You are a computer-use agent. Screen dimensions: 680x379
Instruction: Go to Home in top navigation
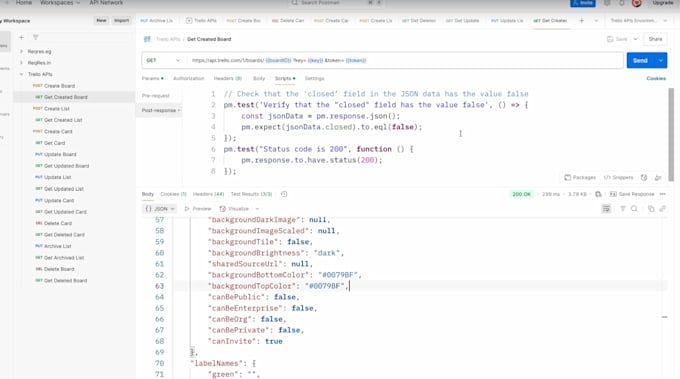tap(24, 3)
